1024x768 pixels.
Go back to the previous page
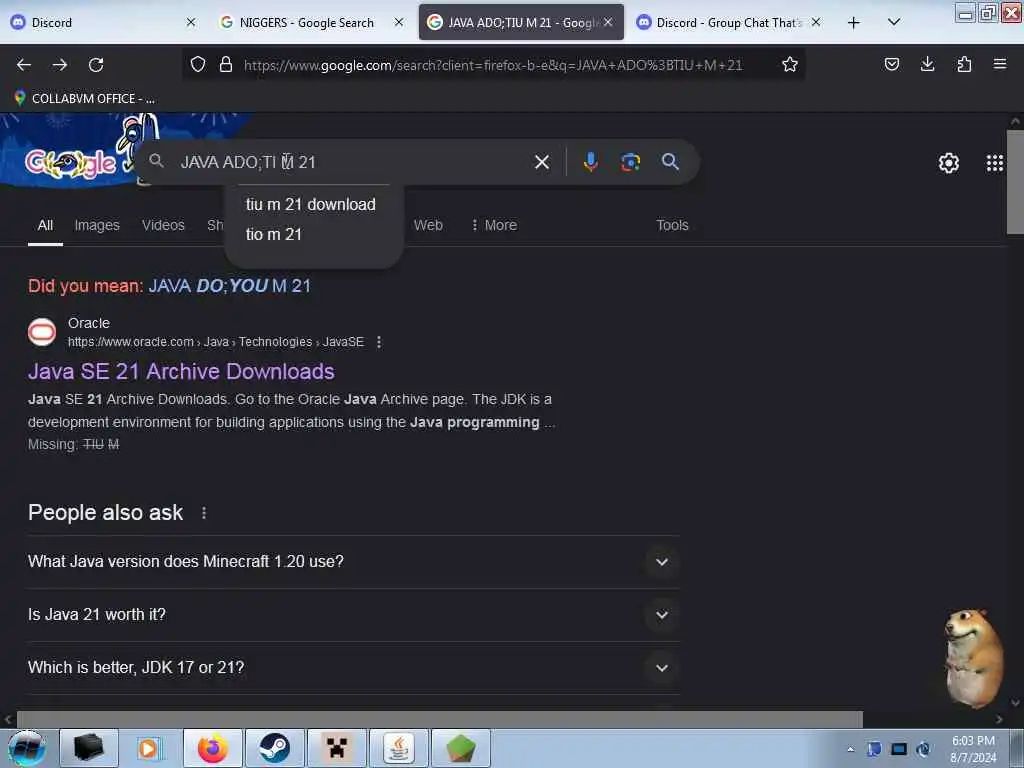[24, 65]
